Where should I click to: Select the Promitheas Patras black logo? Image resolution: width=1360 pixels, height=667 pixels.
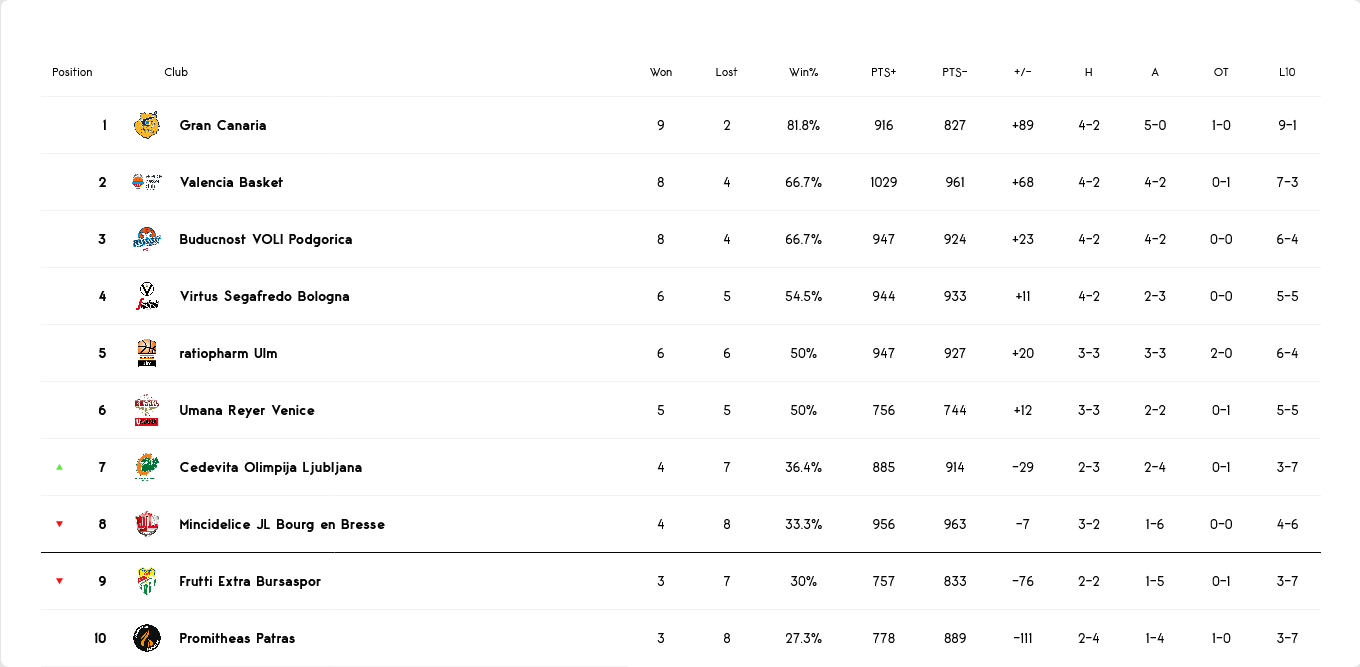click(x=147, y=638)
